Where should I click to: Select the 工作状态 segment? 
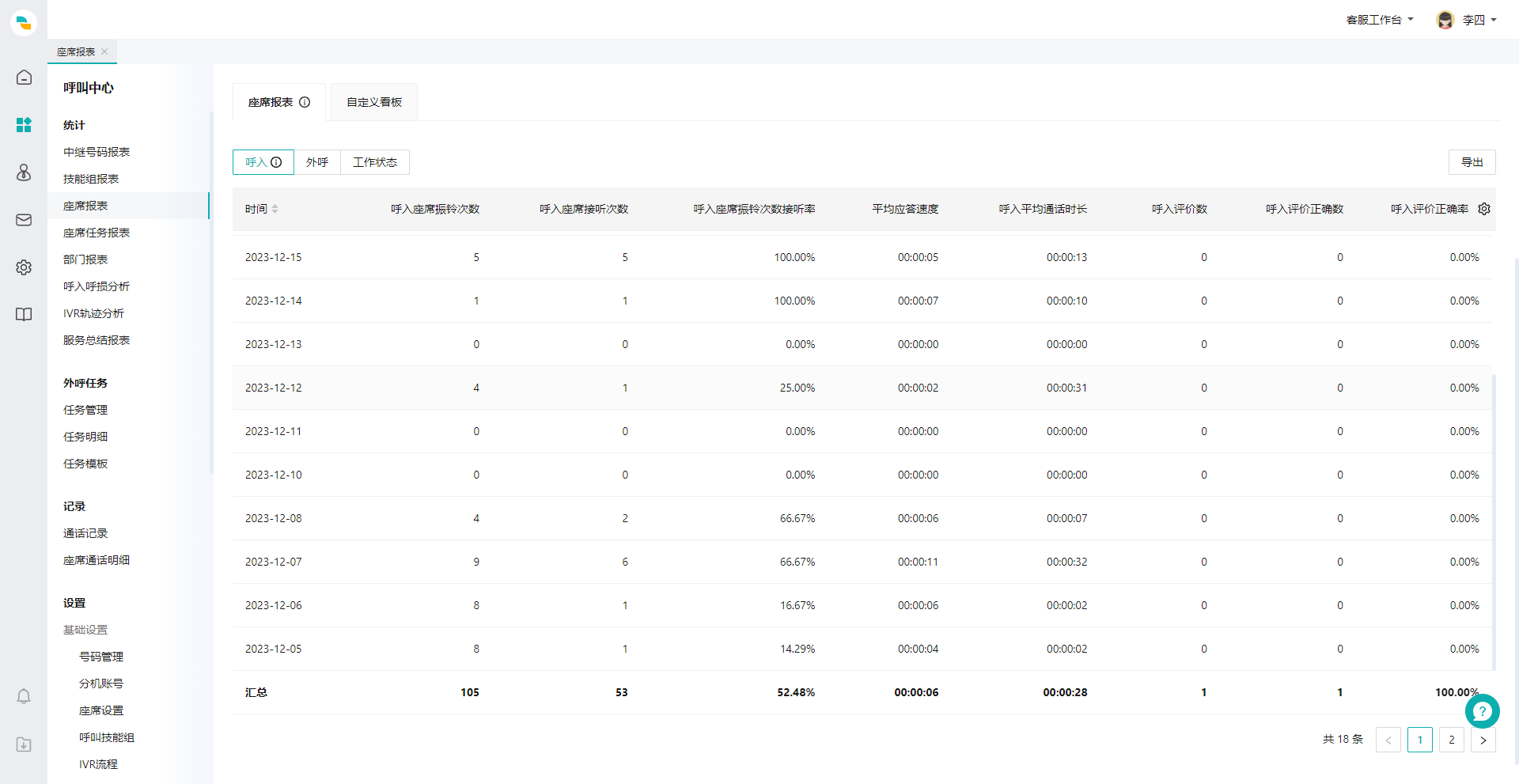point(375,162)
